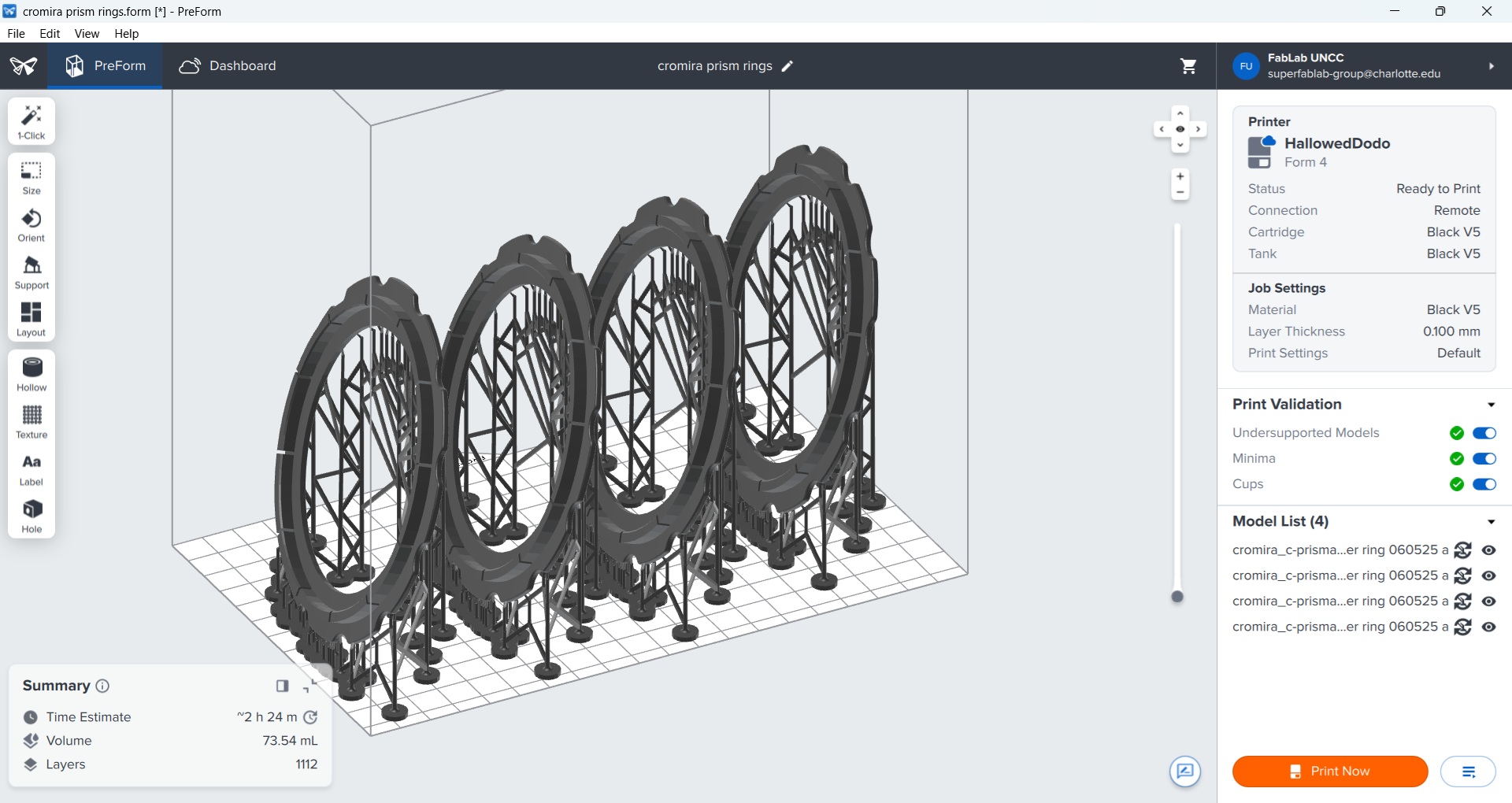
Task: Open the job list button beside Print Now
Action: click(x=1468, y=772)
